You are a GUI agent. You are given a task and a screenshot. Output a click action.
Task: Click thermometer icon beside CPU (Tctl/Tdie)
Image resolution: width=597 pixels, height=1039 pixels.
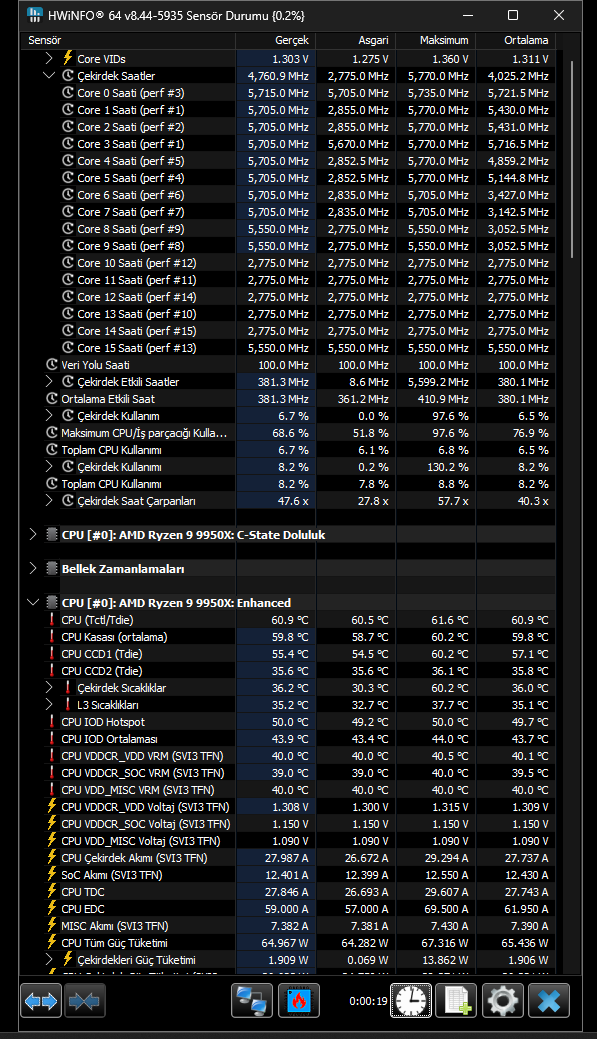pyautogui.click(x=52, y=620)
